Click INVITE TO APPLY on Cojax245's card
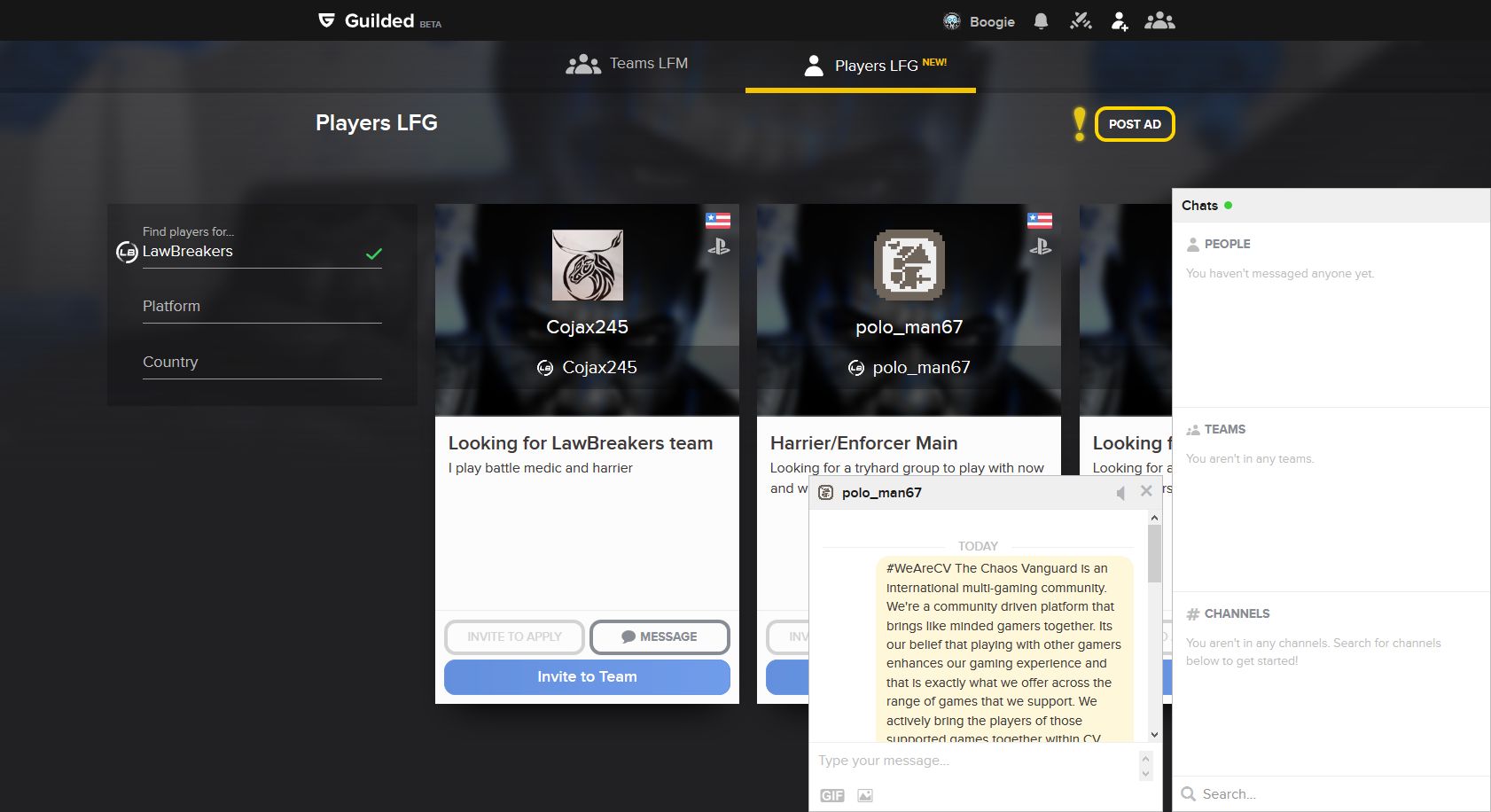 point(514,636)
